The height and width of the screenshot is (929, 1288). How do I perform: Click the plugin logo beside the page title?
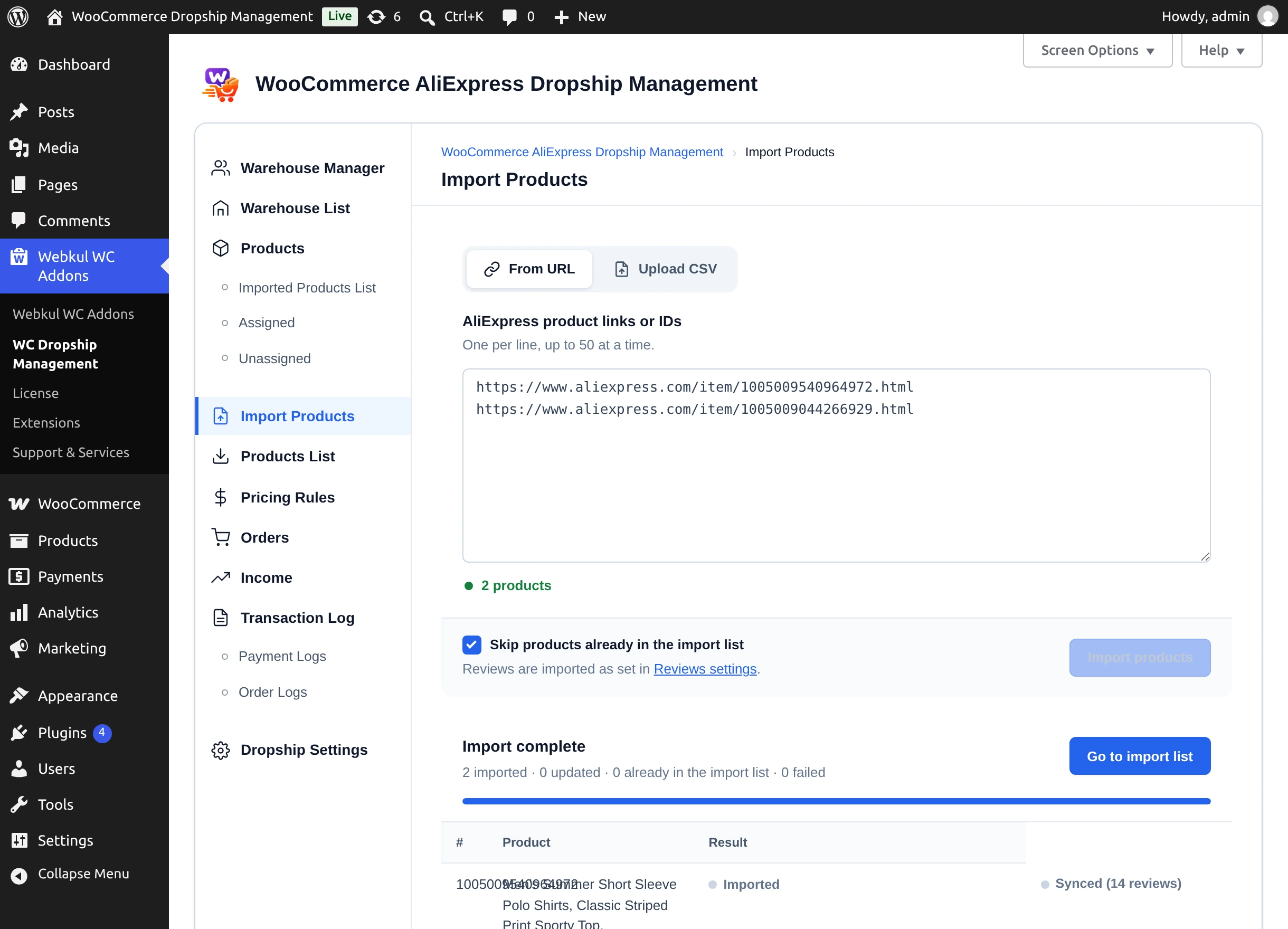point(220,84)
